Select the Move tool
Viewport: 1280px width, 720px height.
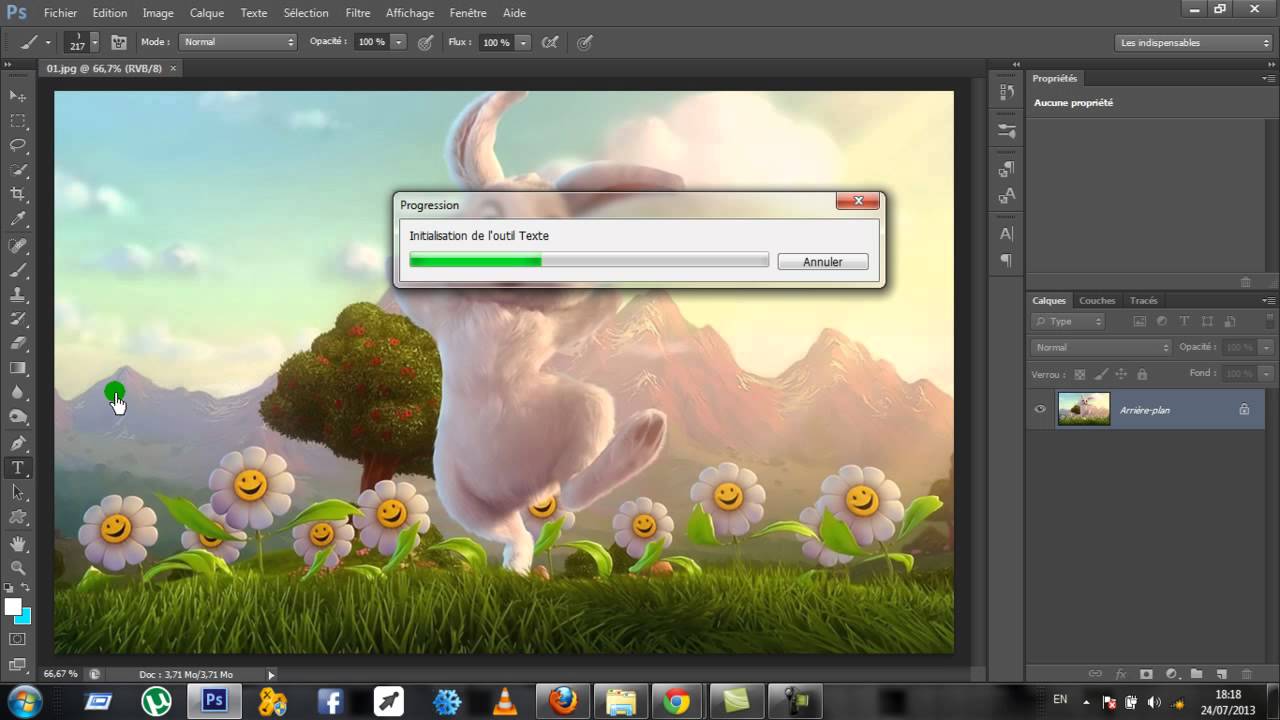pos(18,95)
